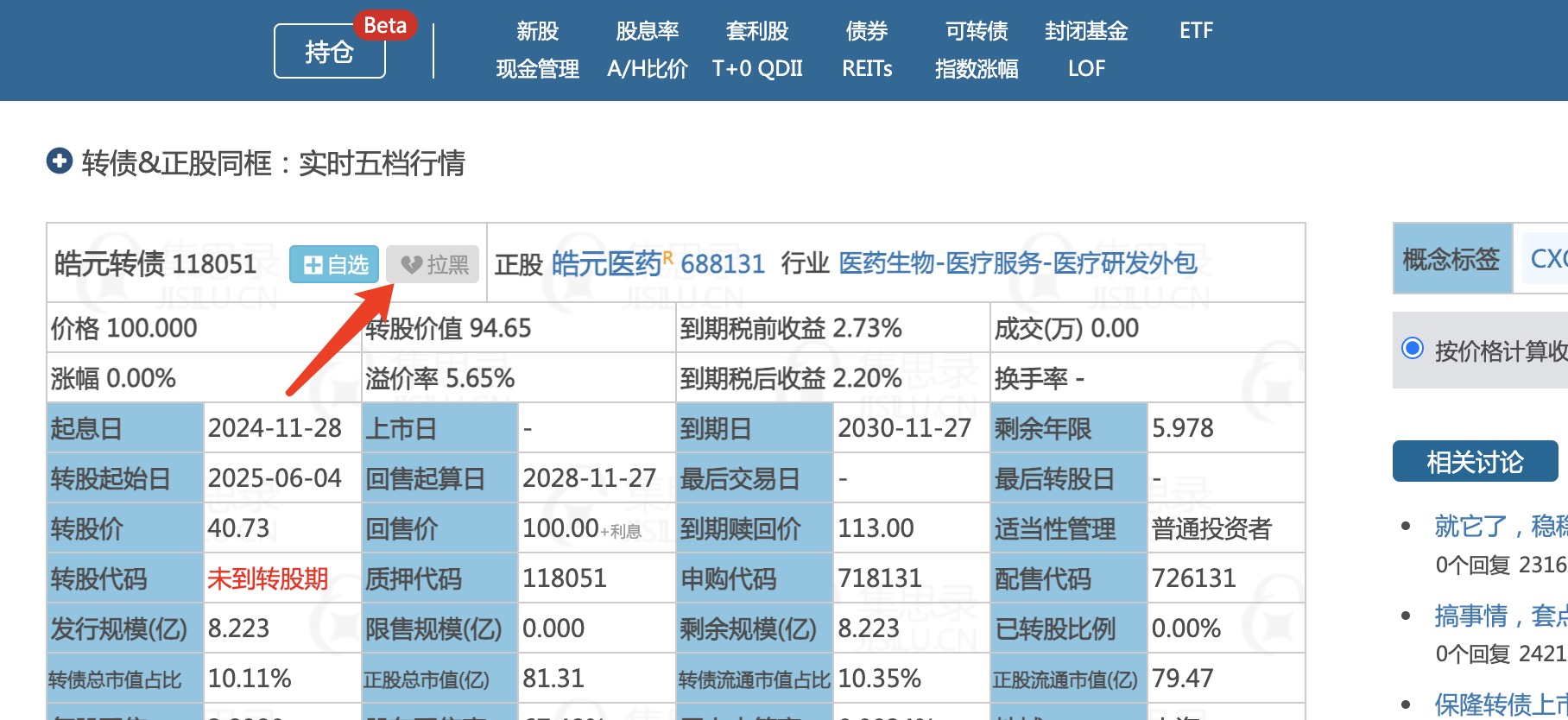Expand the 转债&正股同框 plus icon
Viewport: 1568px width, 720px height.
point(60,161)
